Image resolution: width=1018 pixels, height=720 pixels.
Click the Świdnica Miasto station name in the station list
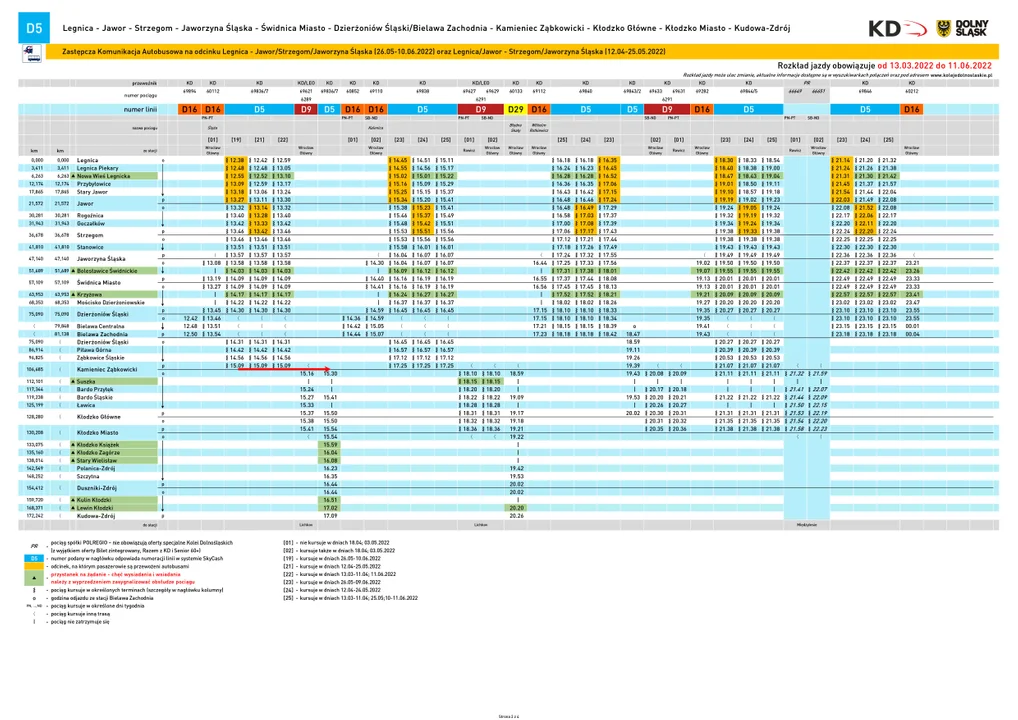(99, 282)
